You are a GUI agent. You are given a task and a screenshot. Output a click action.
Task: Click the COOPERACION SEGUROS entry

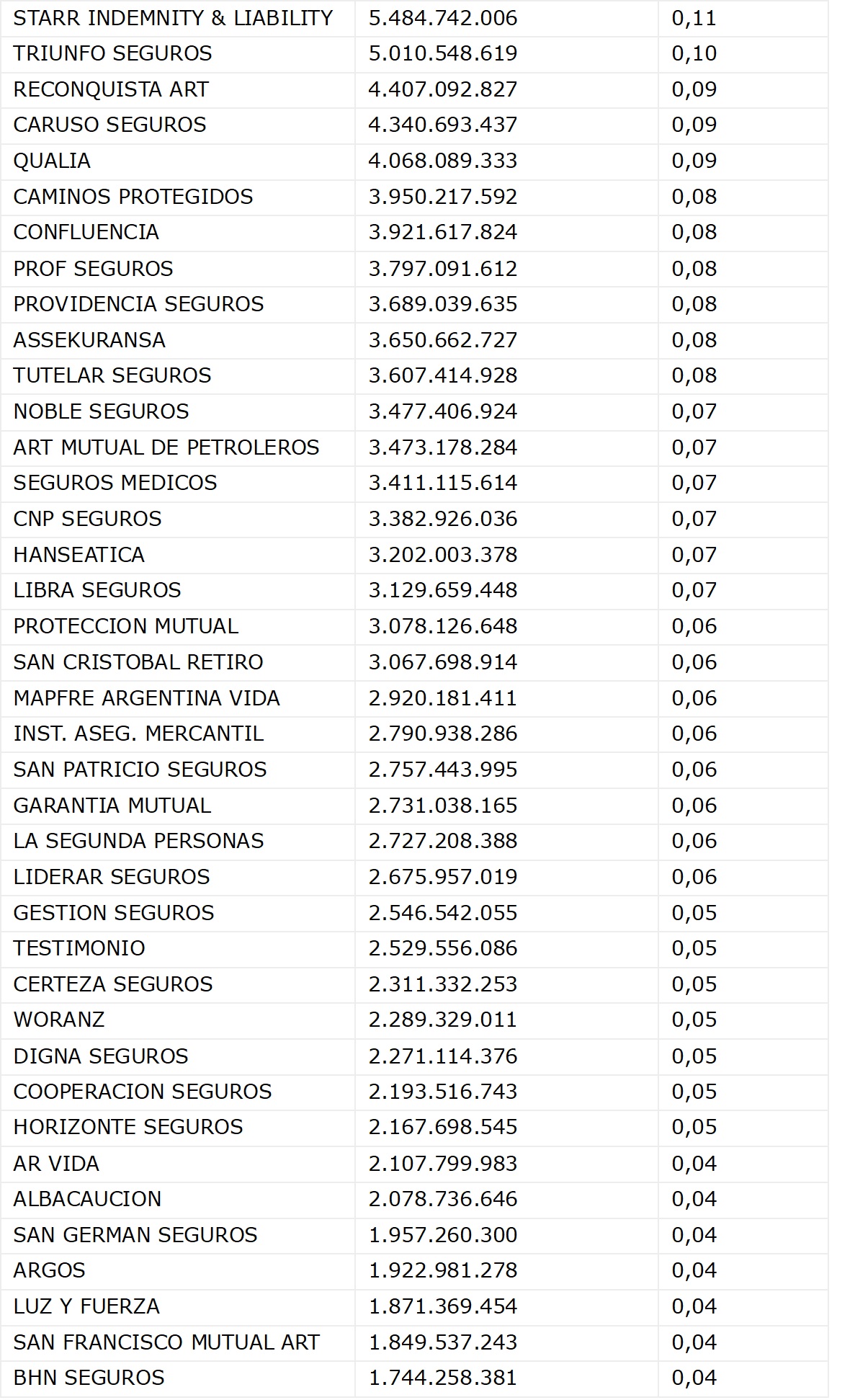pos(143,1092)
